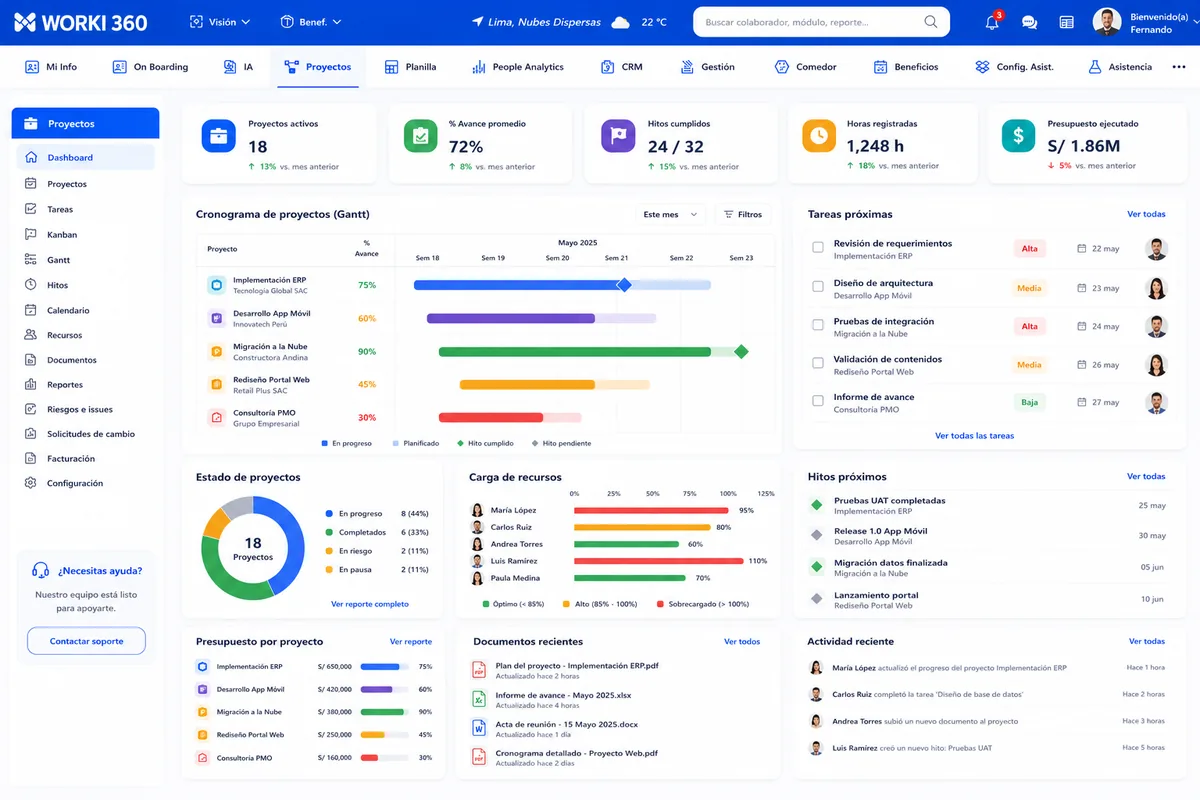The height and width of the screenshot is (800, 1200).
Task: Open Ver reporte link in Presupuesto
Action: pyautogui.click(x=411, y=641)
